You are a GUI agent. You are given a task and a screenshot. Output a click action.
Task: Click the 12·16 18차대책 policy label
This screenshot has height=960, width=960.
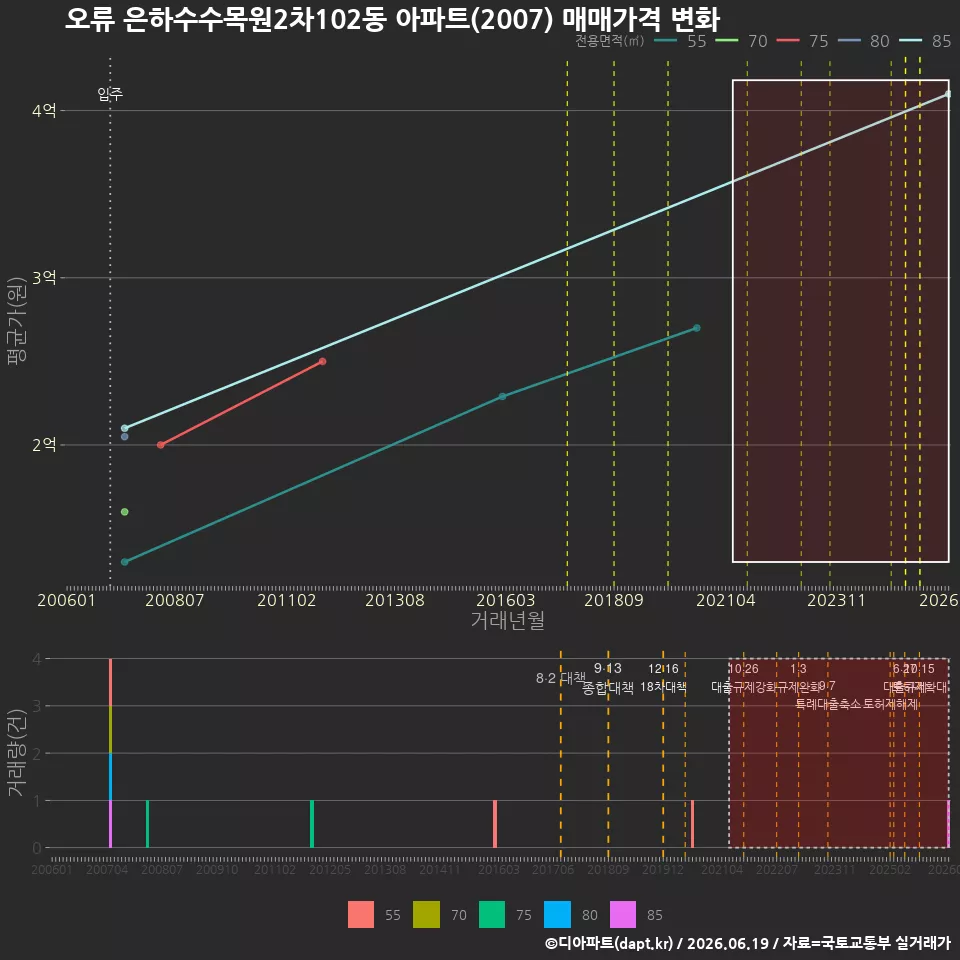point(663,678)
